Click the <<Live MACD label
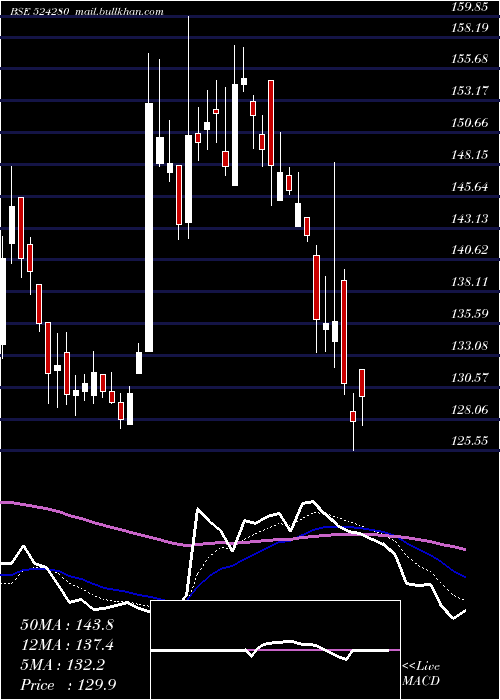 pos(421,674)
